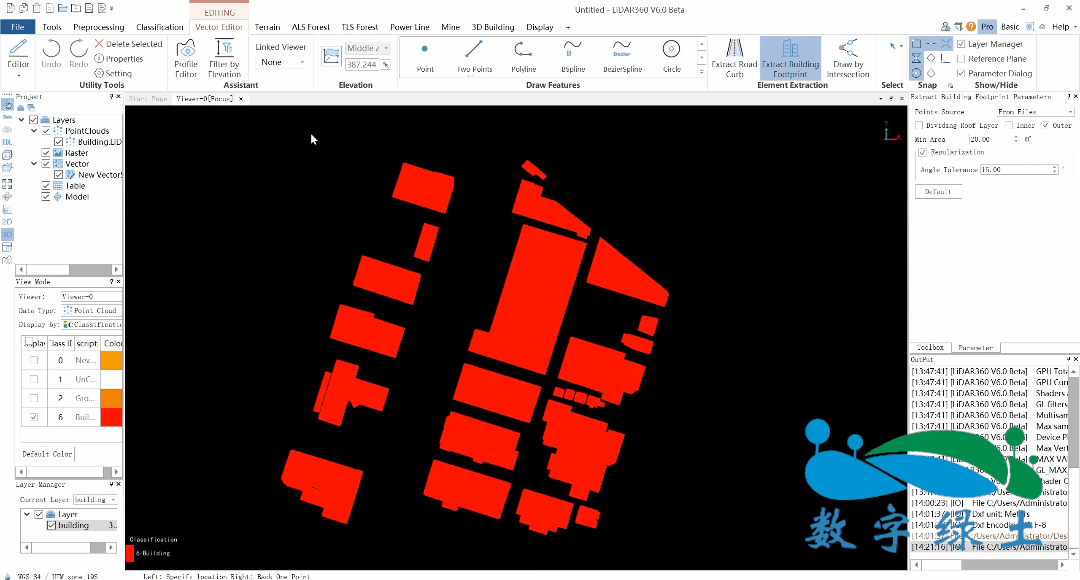
Task: Click the full extent icon in sidebar
Action: [7, 184]
